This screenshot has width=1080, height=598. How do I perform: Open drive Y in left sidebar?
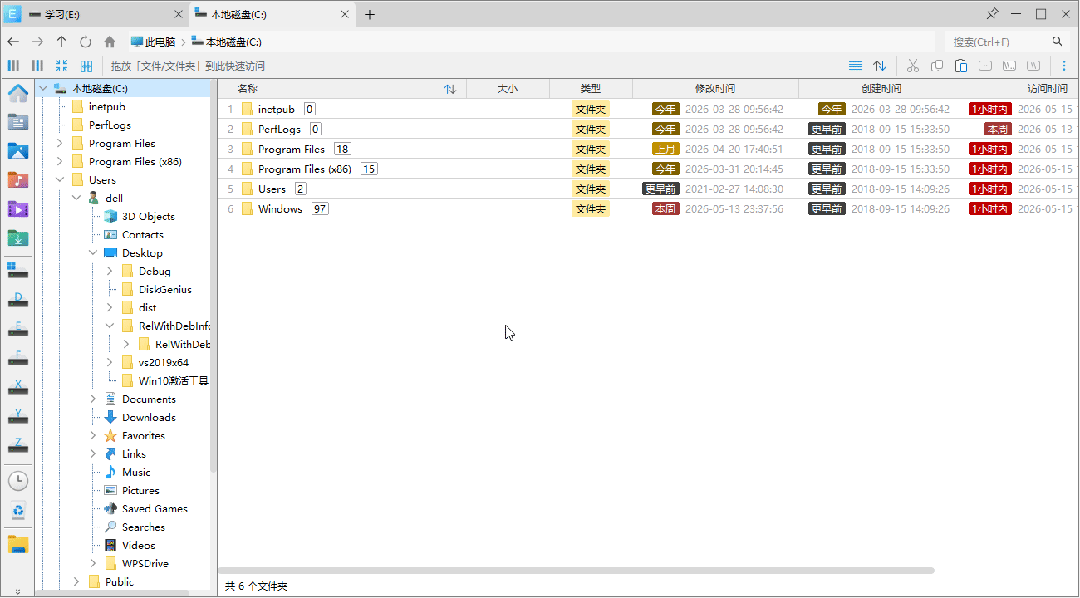(18, 416)
